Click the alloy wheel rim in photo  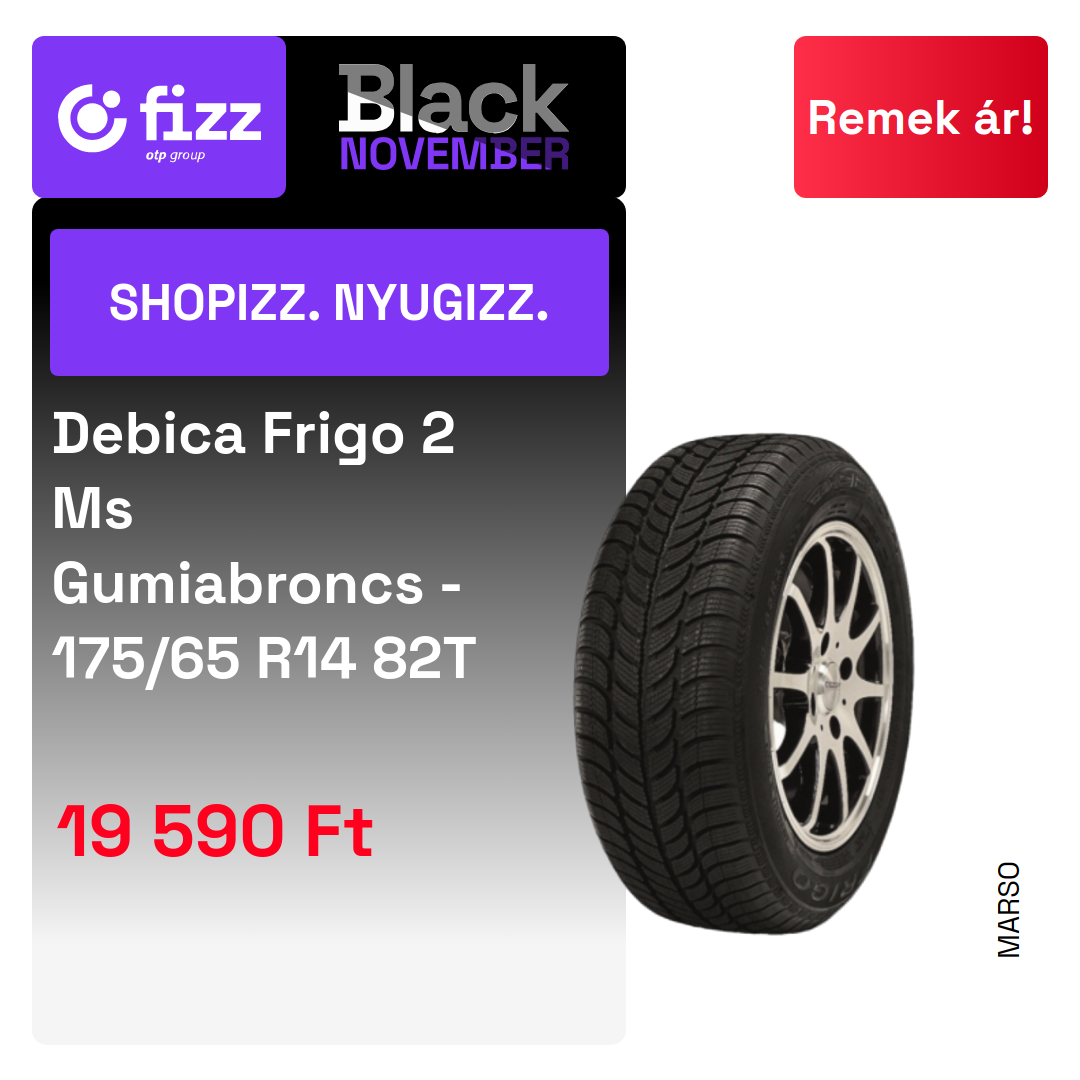(830, 685)
